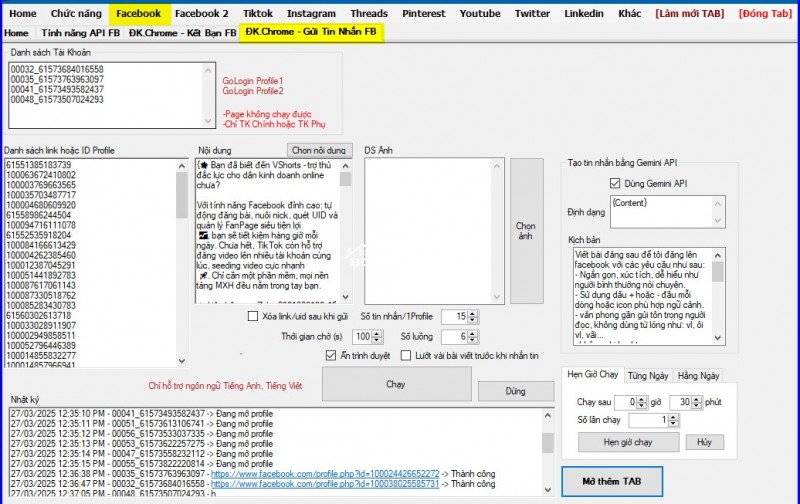
Task: Select account 00048_61573507024293 in the account list
Action: [x=57, y=99]
